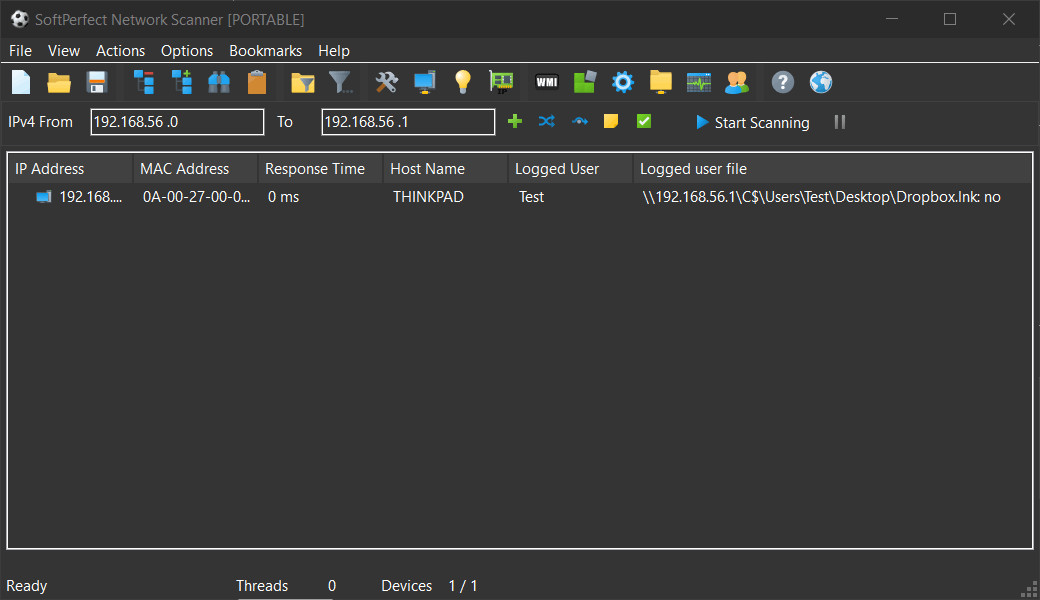Open the Options menu

point(187,51)
